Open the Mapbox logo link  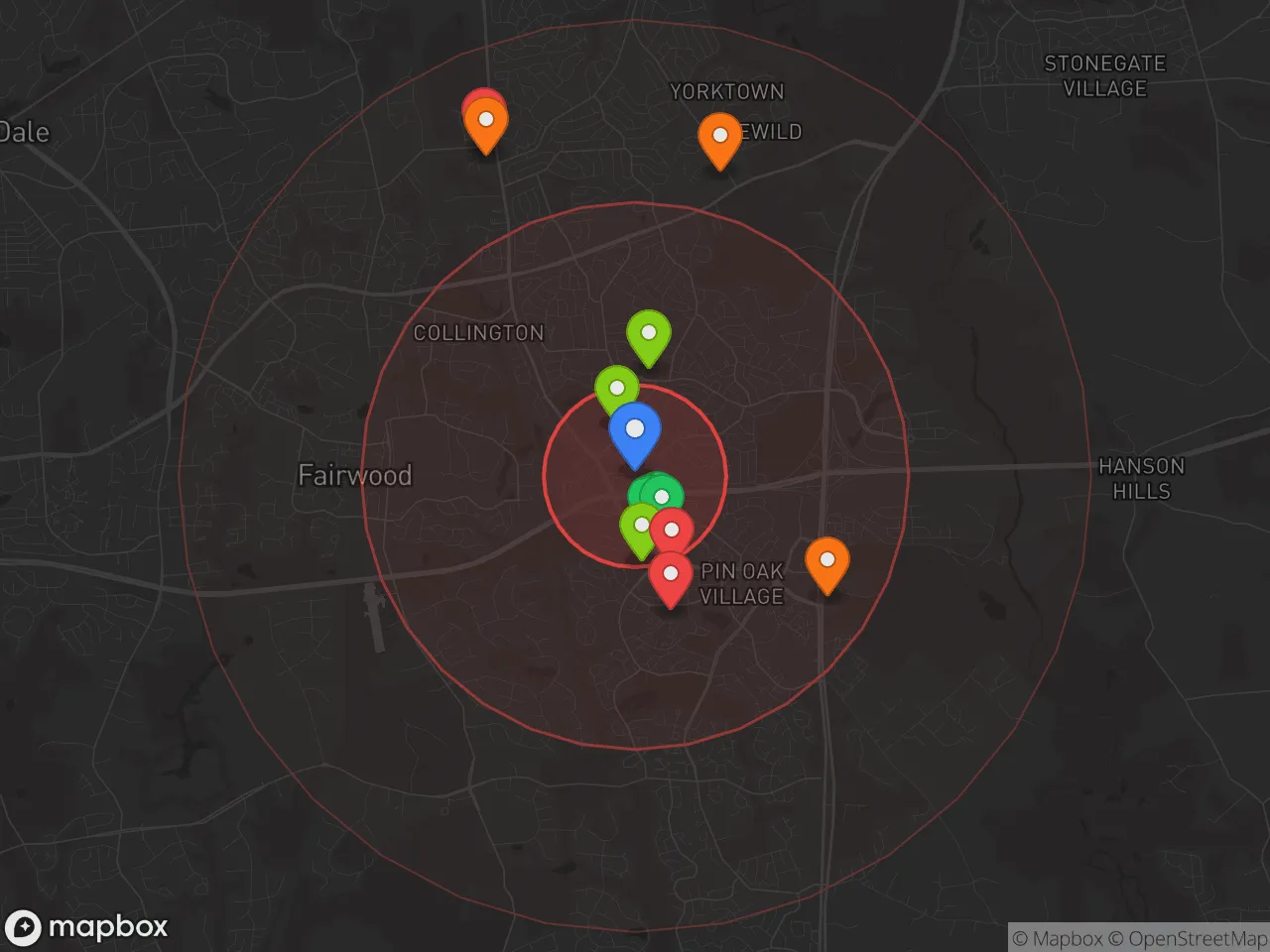pyautogui.click(x=87, y=927)
